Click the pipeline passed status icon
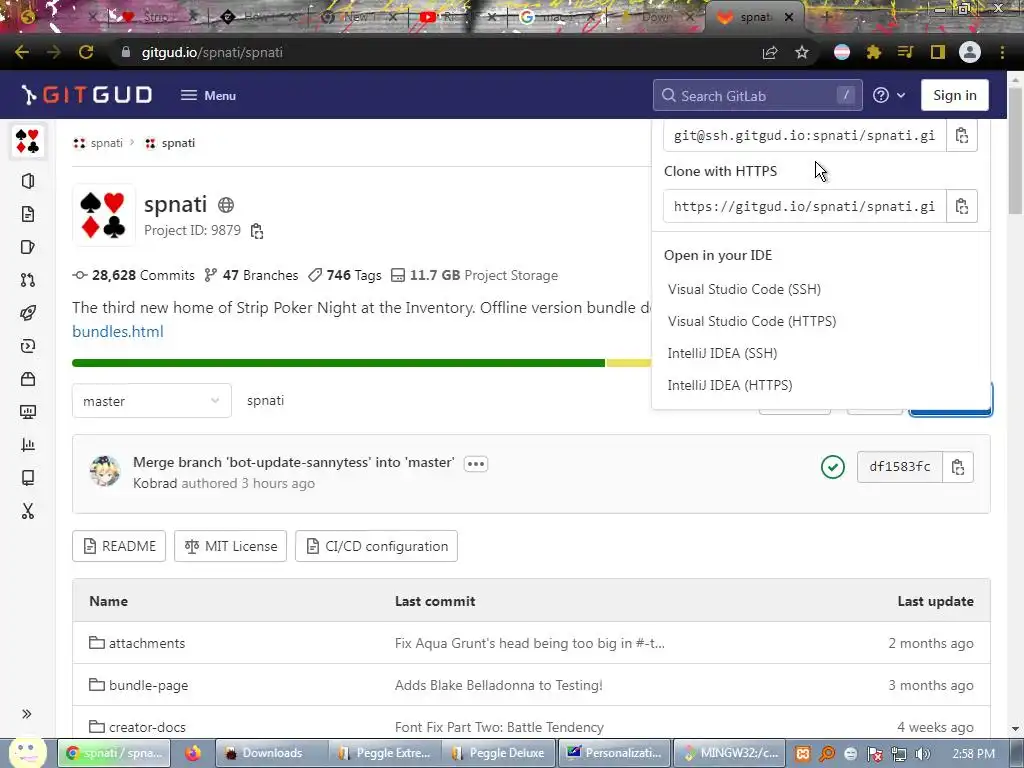Screen dimensions: 1024x768 pyautogui.click(x=833, y=467)
